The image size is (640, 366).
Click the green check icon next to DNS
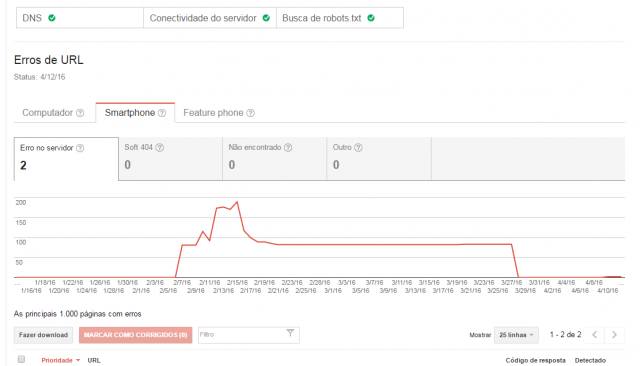(x=52, y=18)
